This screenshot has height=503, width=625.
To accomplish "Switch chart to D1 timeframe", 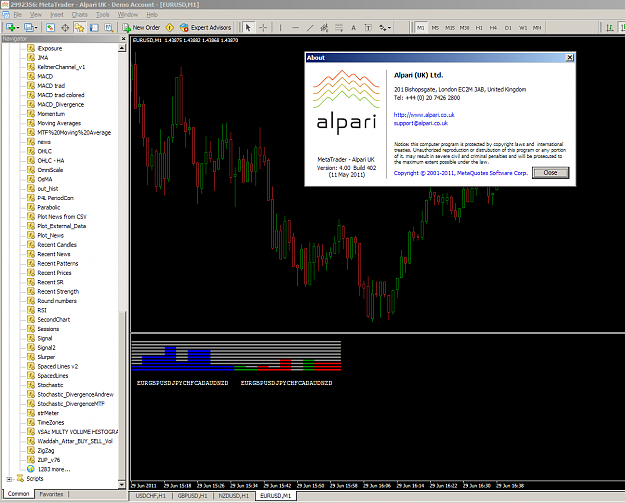I will pyautogui.click(x=508, y=28).
